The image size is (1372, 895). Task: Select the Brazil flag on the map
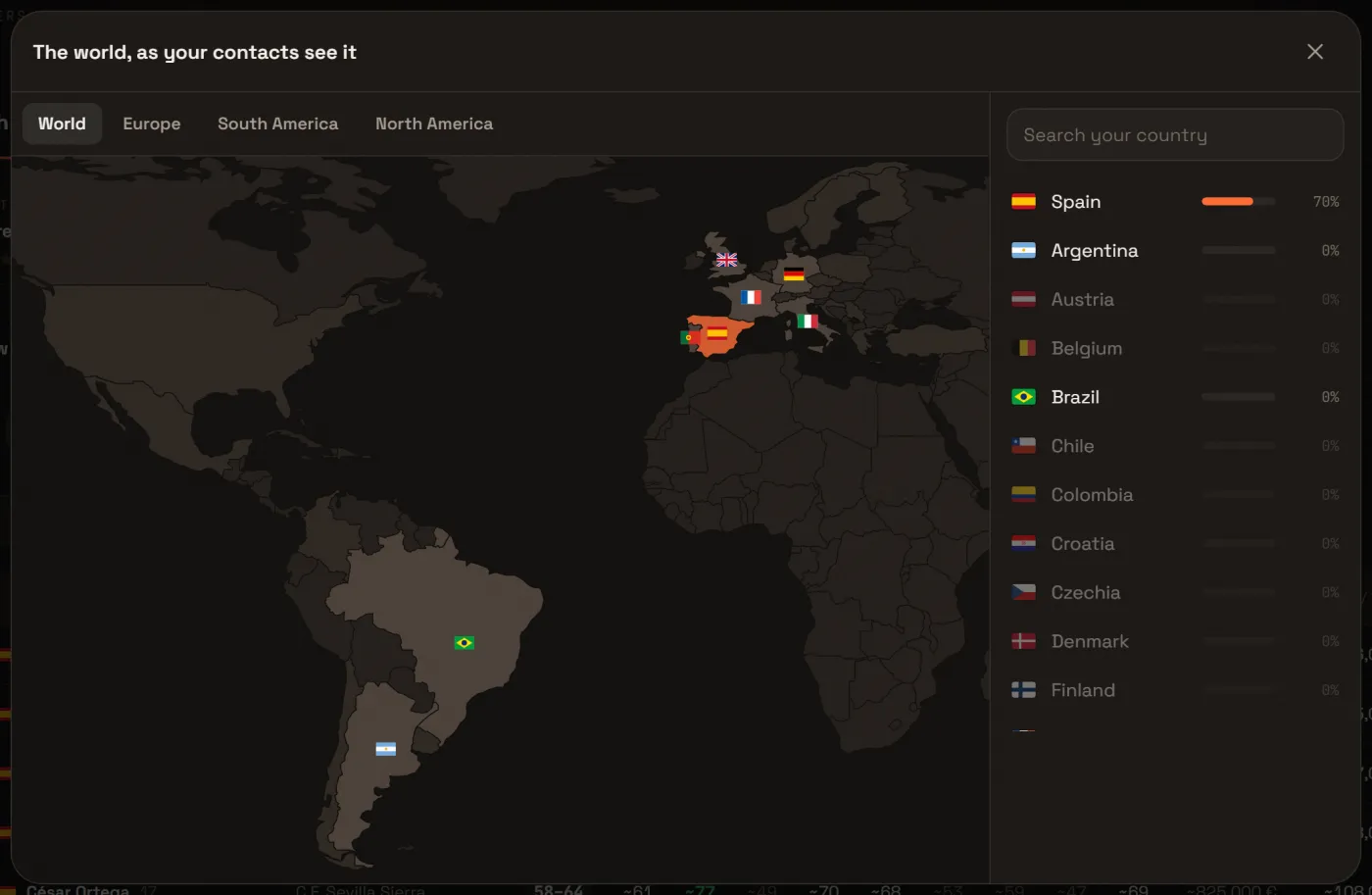click(465, 643)
